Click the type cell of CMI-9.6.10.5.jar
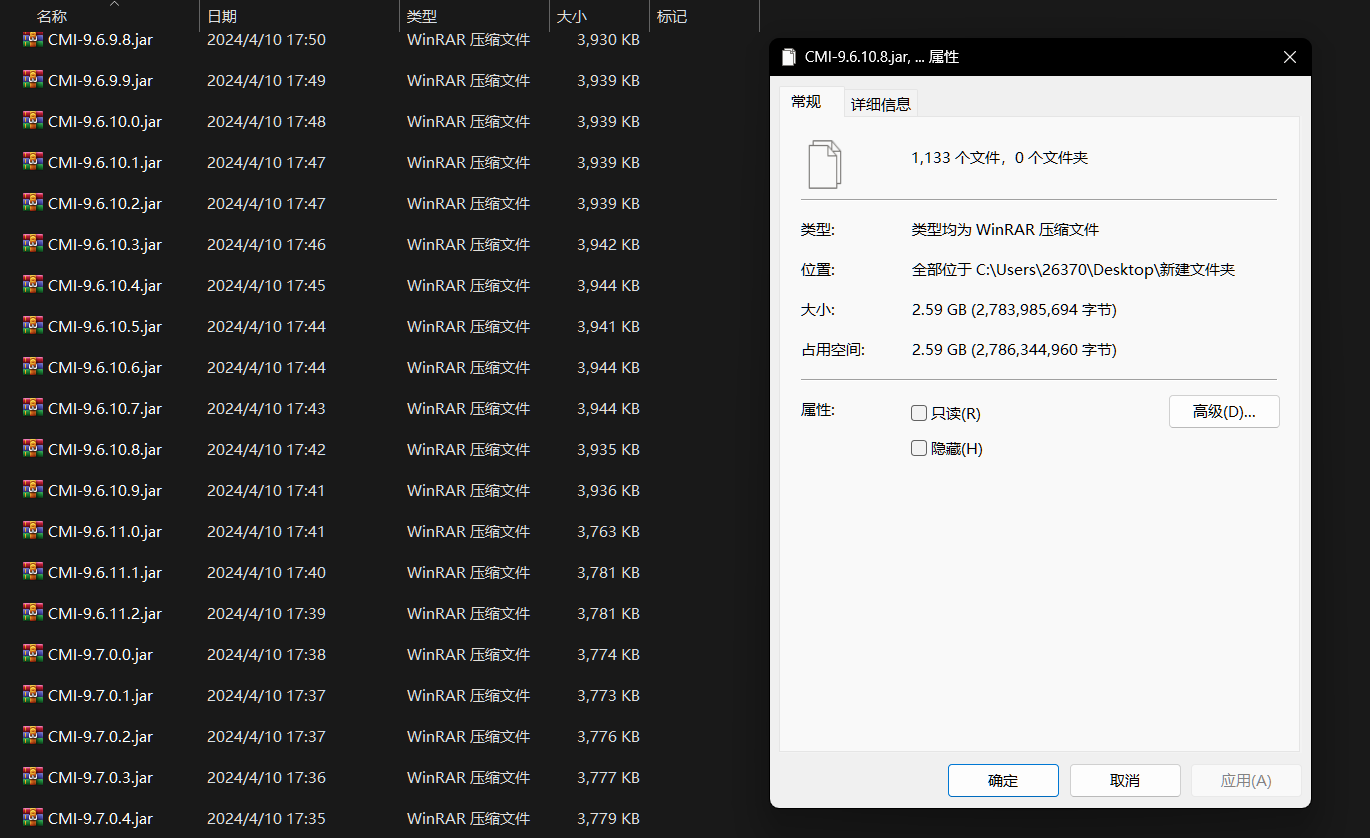The image size is (1370, 838). [x=468, y=326]
